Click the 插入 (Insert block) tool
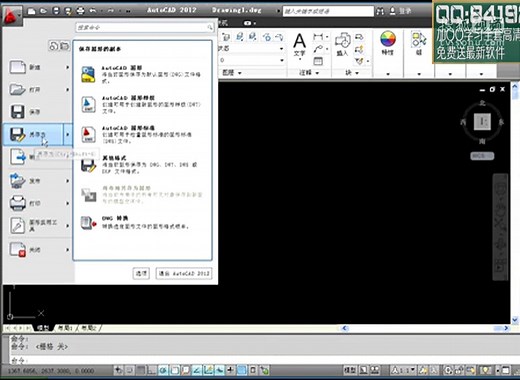Image resolution: width=520 pixels, height=380 pixels. (342, 44)
